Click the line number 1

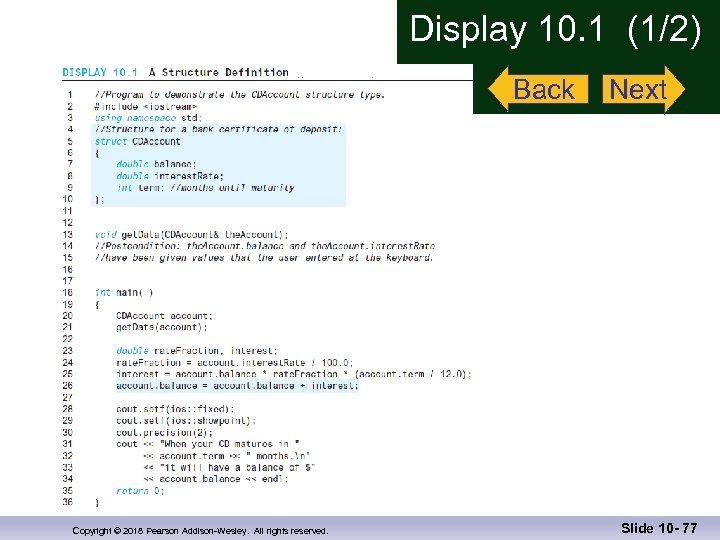[70, 95]
